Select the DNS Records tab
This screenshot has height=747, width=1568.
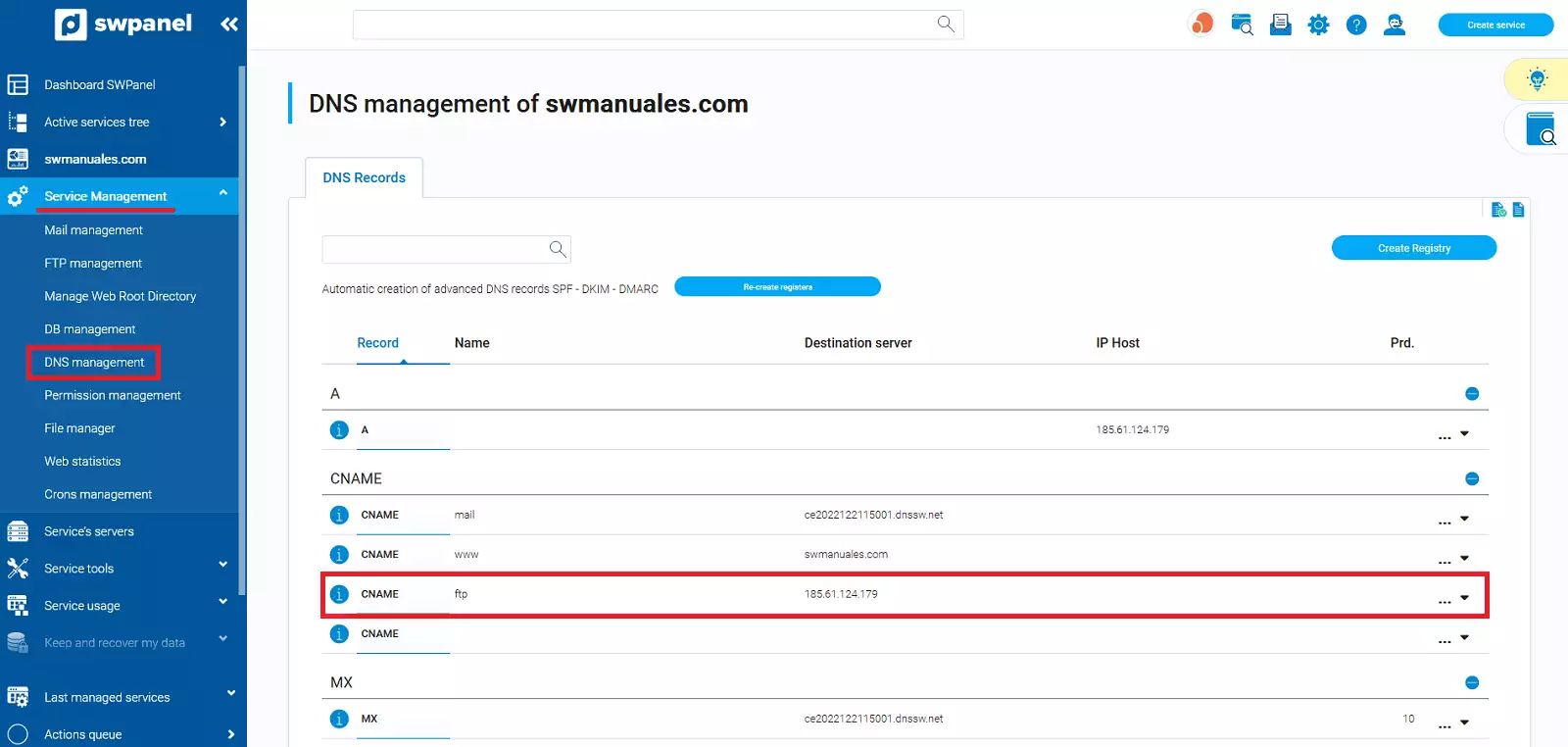(x=364, y=177)
